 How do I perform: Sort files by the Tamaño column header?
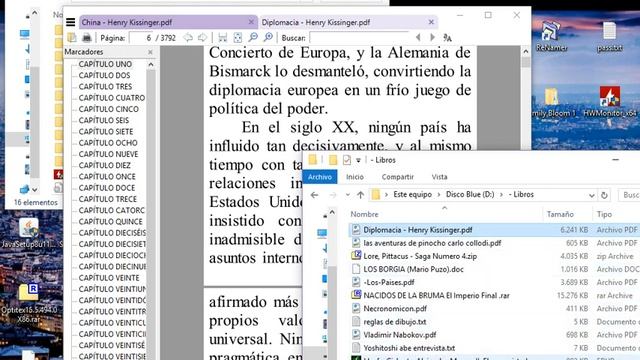click(x=560, y=214)
